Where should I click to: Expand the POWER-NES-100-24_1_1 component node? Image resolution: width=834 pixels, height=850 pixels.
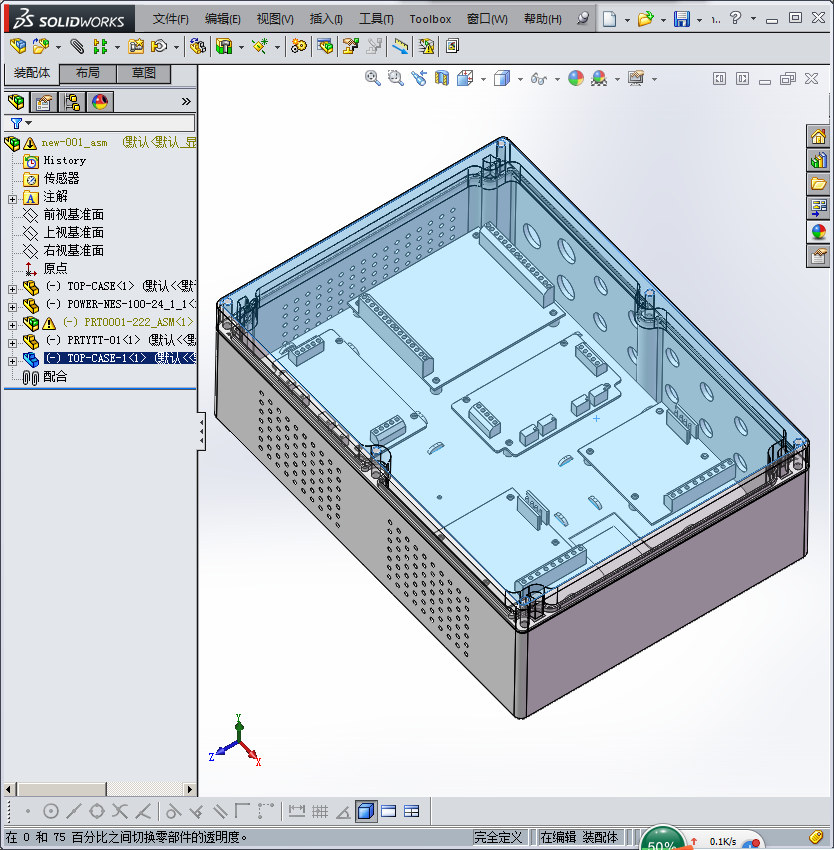click(12, 307)
